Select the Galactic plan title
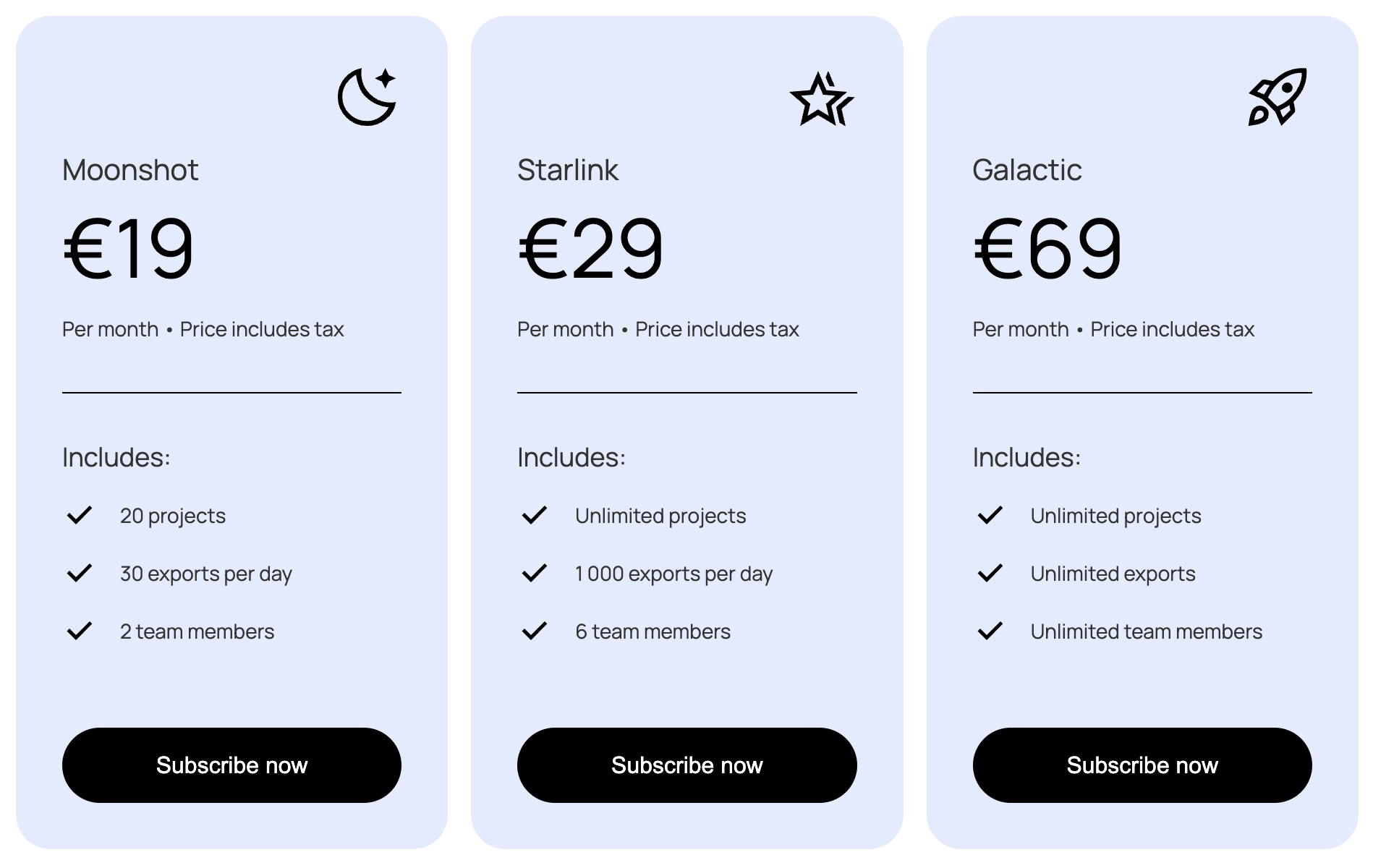 pyautogui.click(x=1026, y=171)
